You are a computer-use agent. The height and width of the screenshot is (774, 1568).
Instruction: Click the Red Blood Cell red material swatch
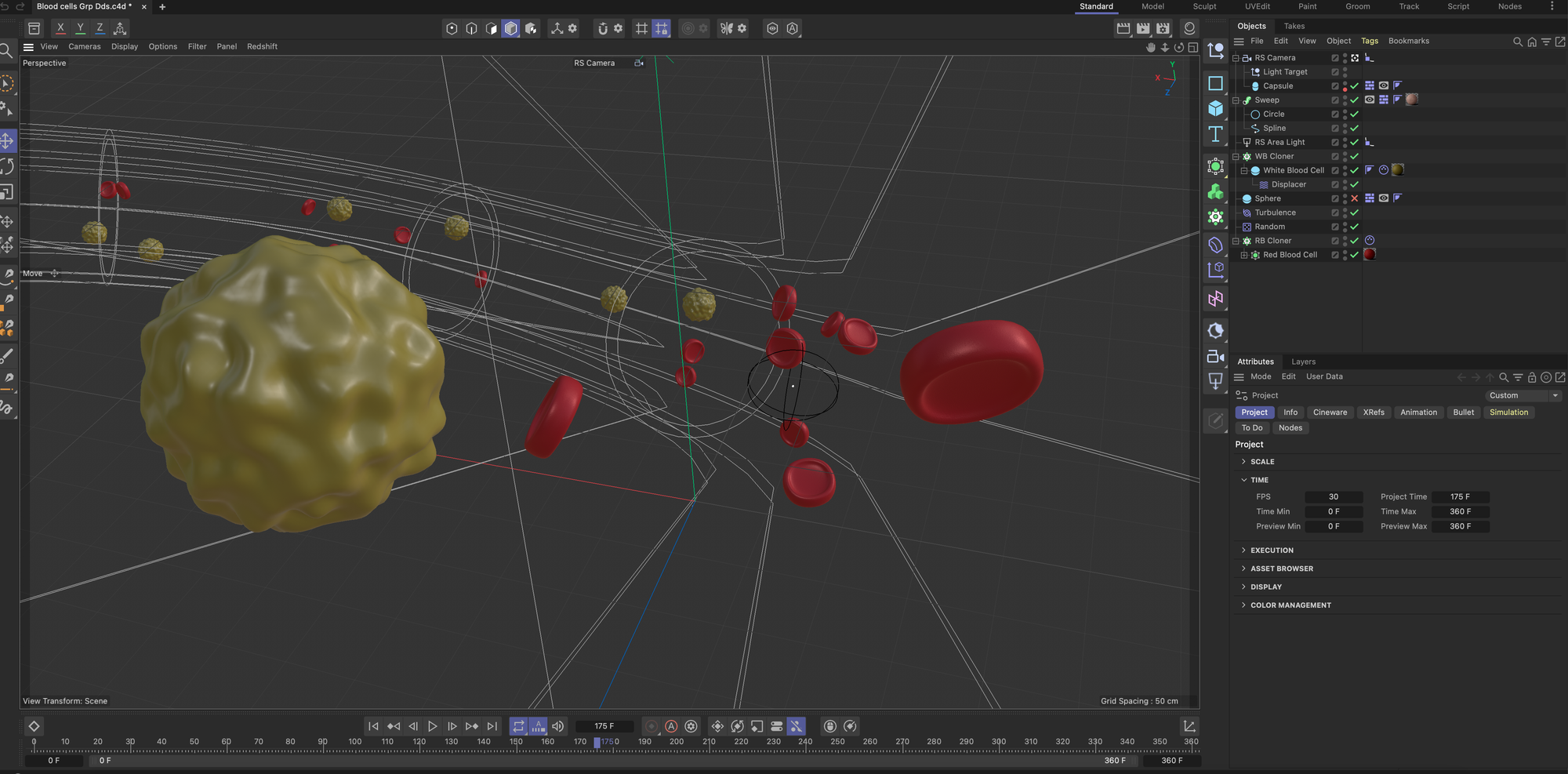[x=1370, y=255]
